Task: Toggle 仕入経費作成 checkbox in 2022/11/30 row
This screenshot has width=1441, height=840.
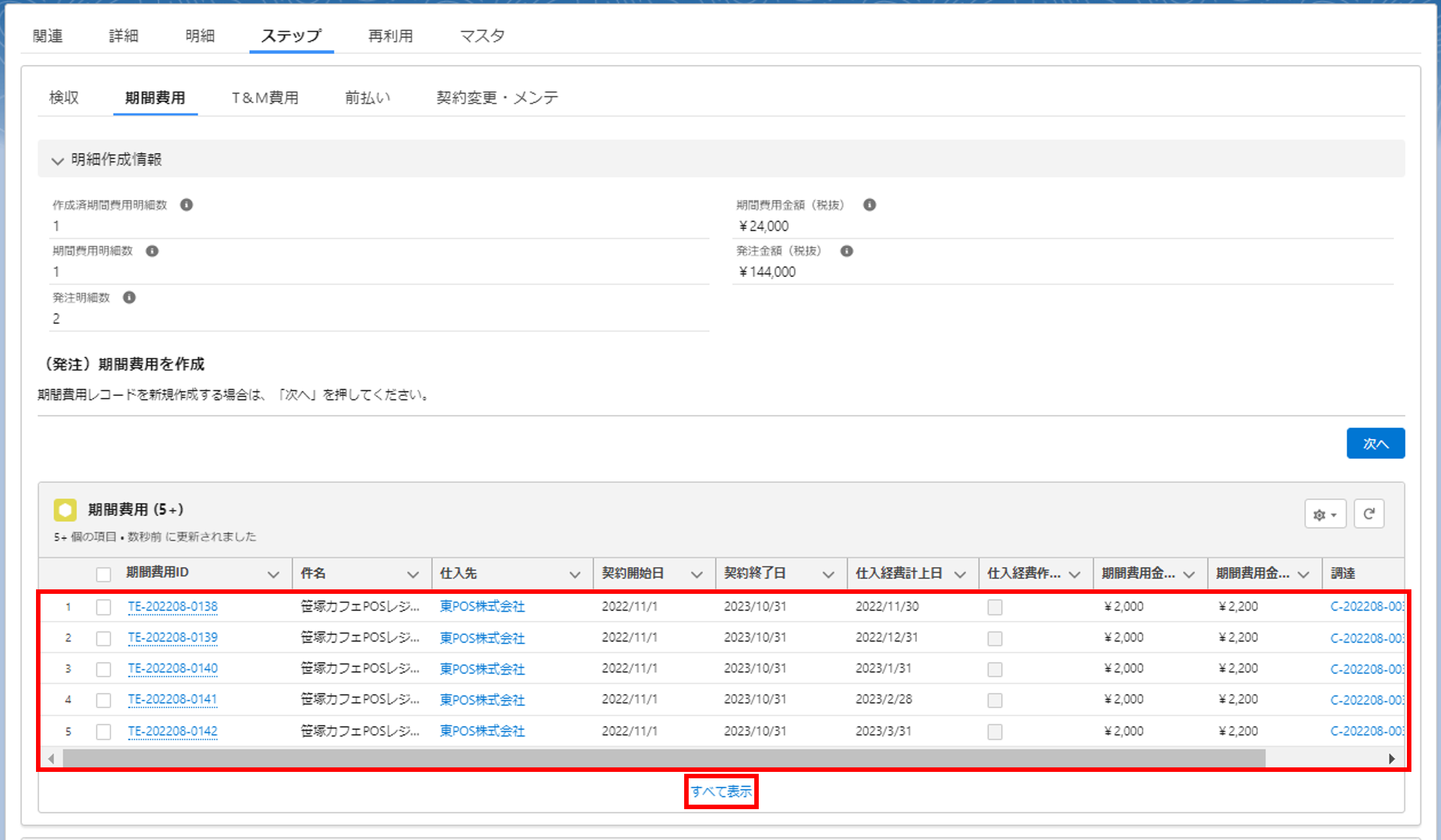Action: tap(995, 607)
